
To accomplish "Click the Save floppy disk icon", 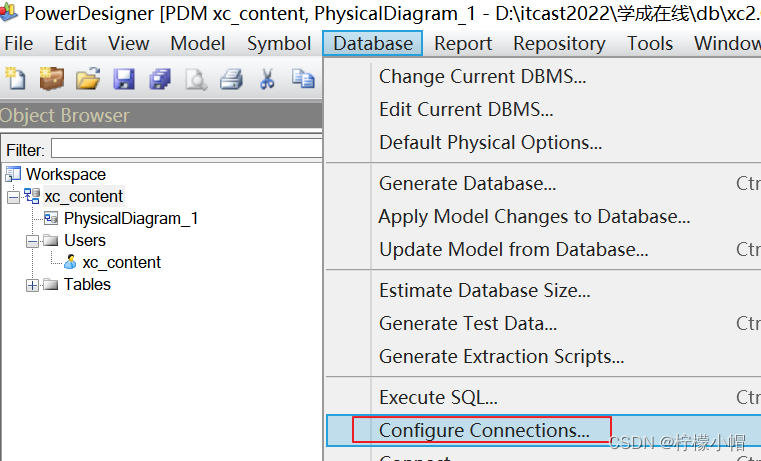I will 124,79.
